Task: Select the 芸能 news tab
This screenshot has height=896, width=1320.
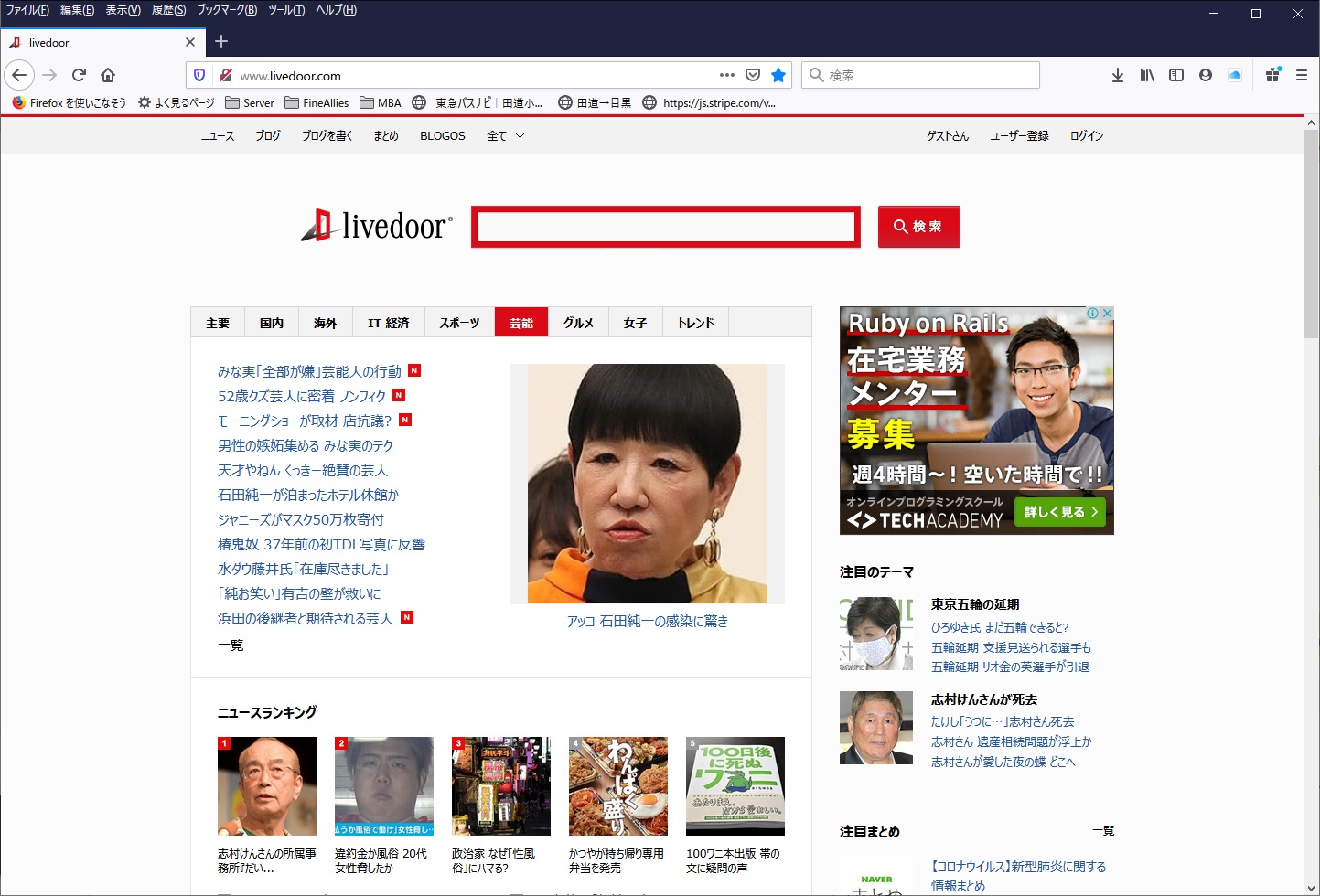Action: pos(521,323)
